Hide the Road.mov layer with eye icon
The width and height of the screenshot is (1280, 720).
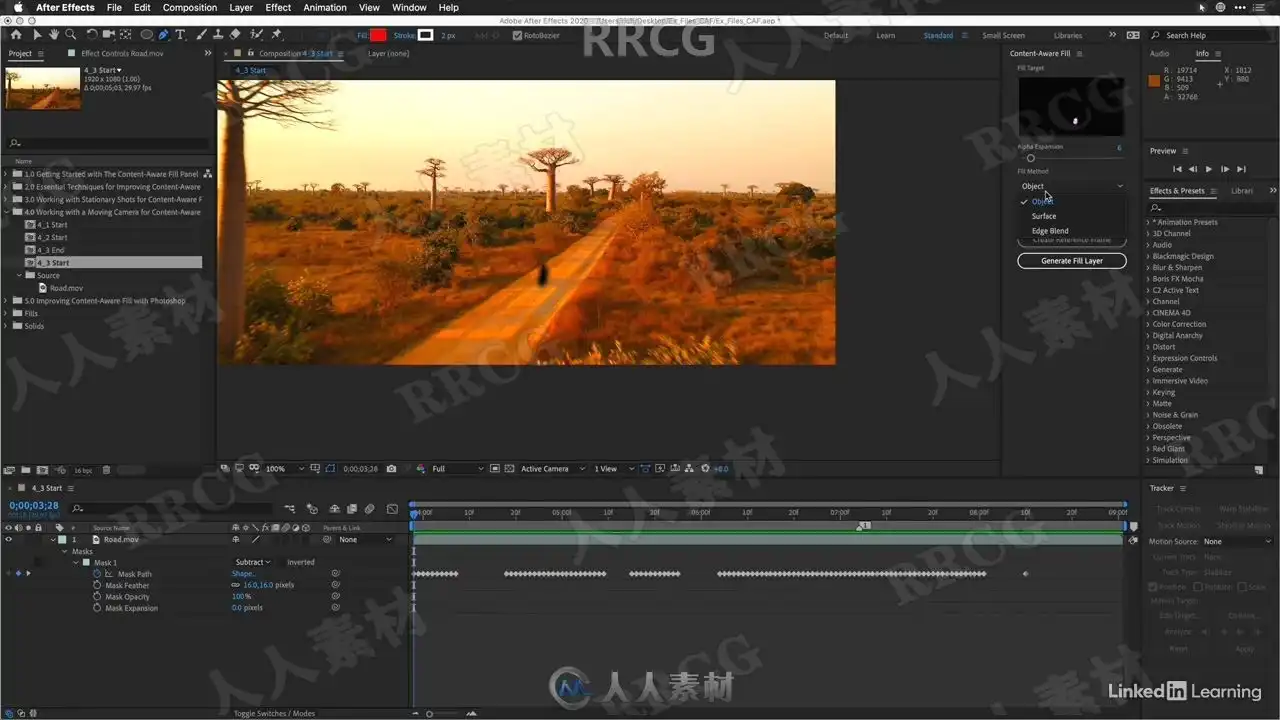[9, 540]
